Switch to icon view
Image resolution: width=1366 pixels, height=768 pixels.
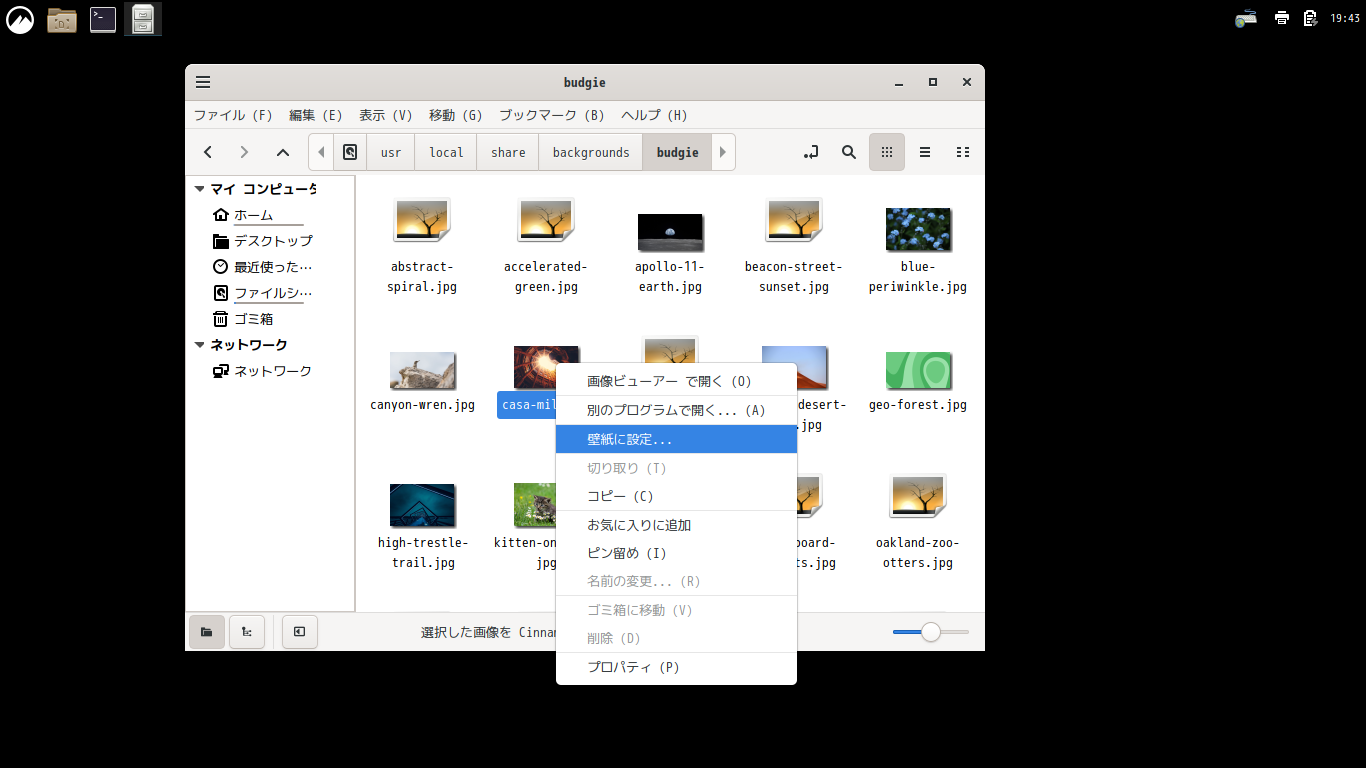[x=887, y=152]
